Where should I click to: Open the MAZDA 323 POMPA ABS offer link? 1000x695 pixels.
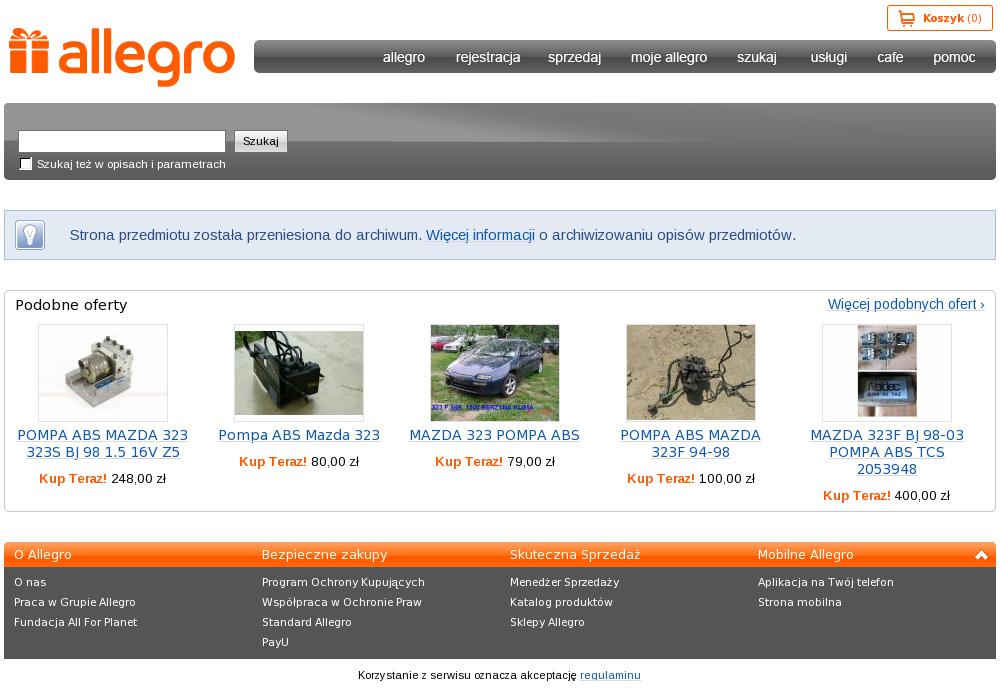click(x=495, y=435)
